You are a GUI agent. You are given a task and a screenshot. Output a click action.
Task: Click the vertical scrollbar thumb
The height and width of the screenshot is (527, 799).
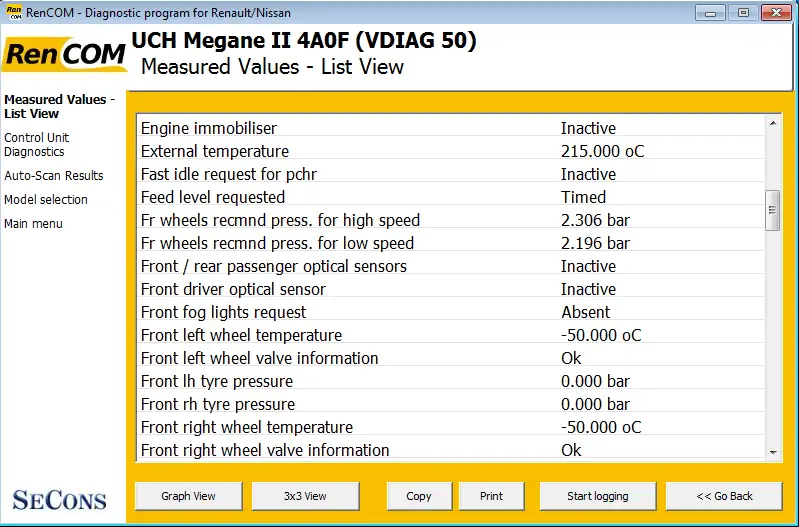point(773,210)
